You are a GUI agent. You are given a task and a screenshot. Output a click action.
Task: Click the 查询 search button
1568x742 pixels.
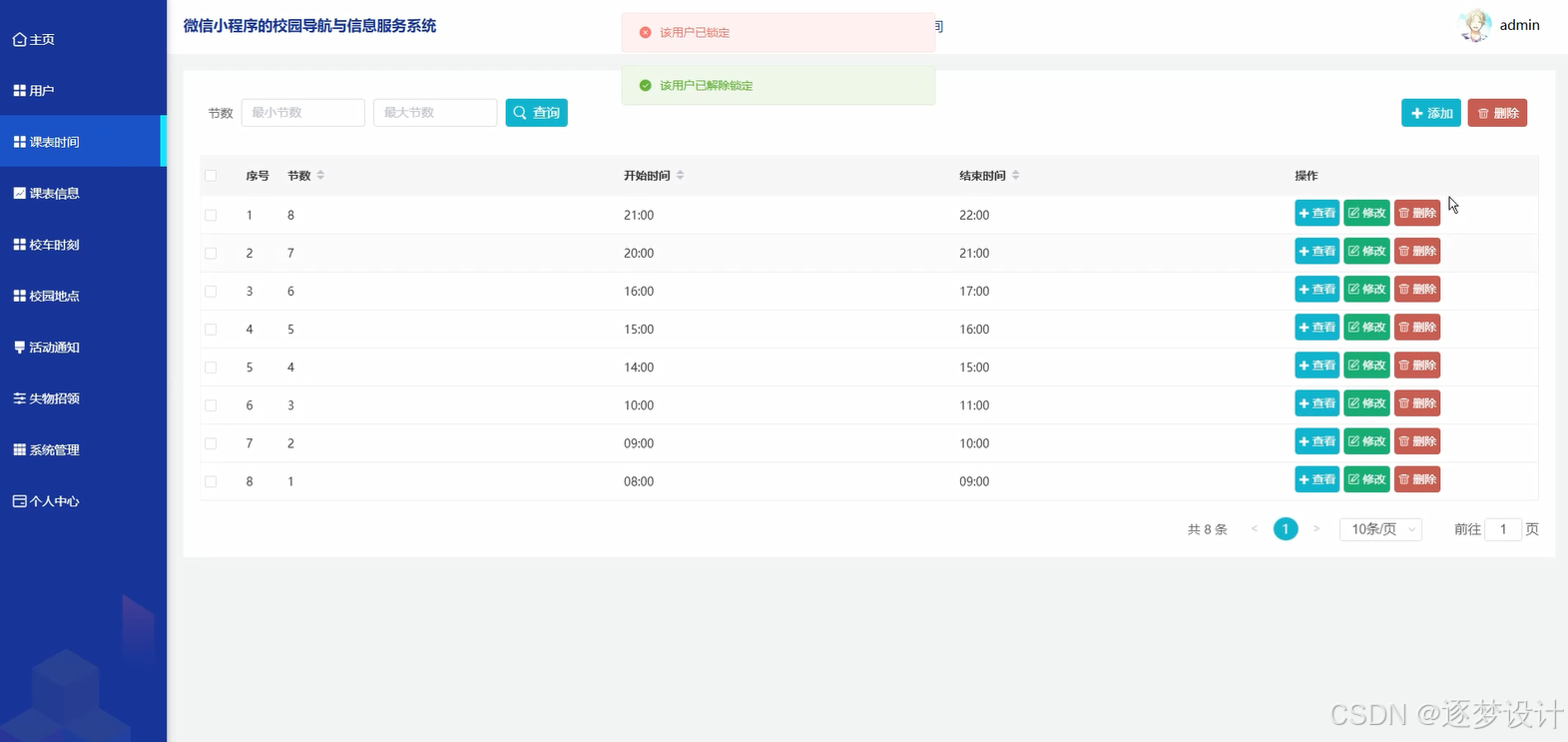pos(536,113)
